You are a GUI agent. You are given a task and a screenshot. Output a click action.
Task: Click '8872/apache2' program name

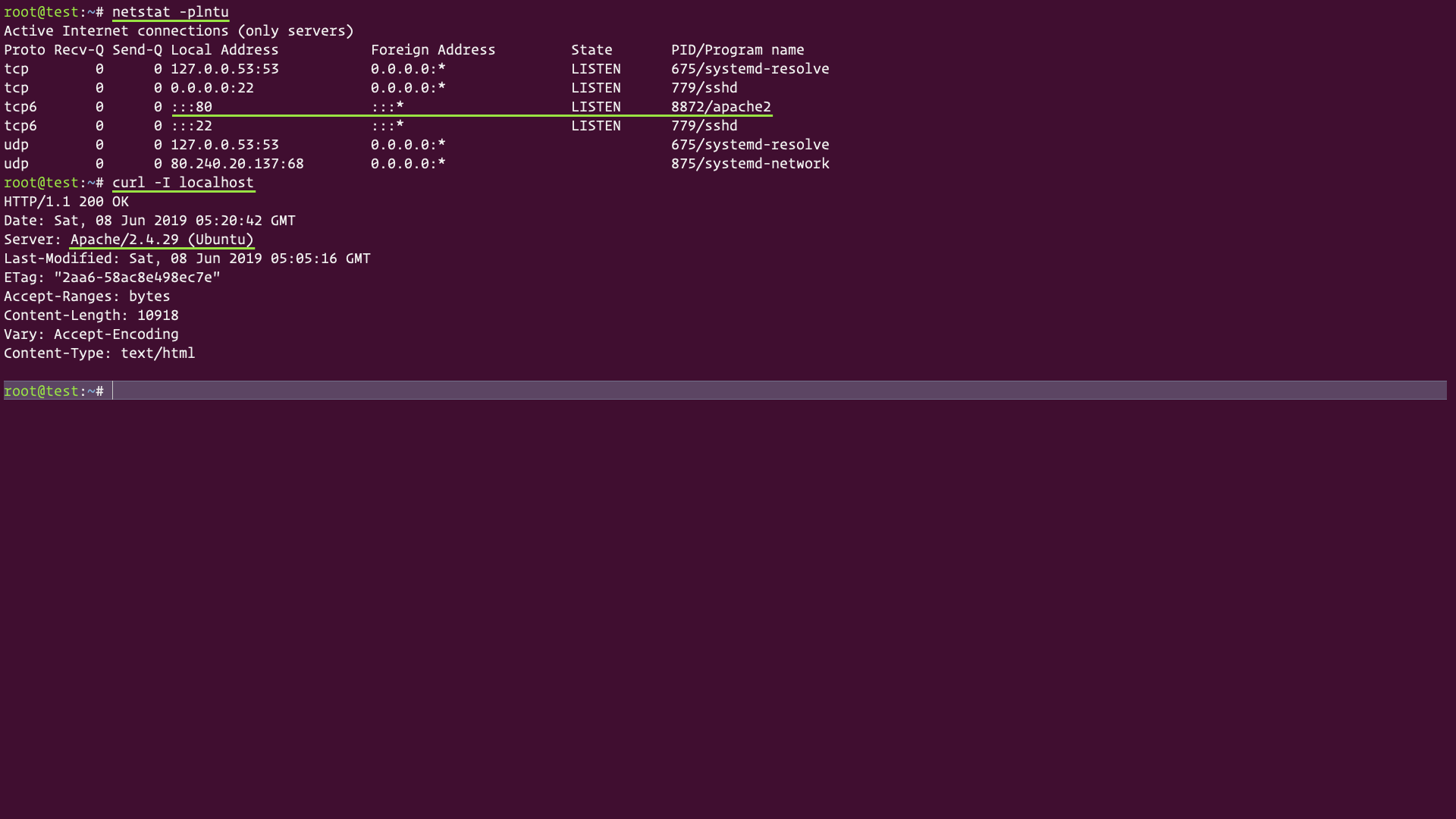pyautogui.click(x=721, y=107)
